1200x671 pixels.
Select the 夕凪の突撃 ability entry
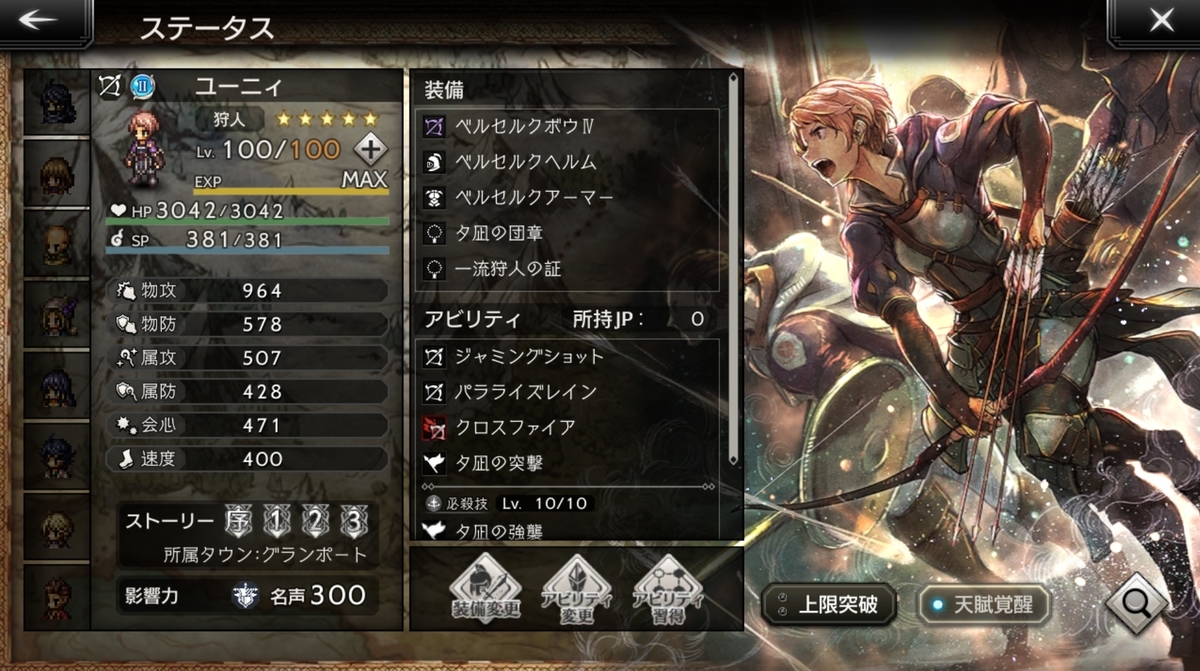click(567, 462)
